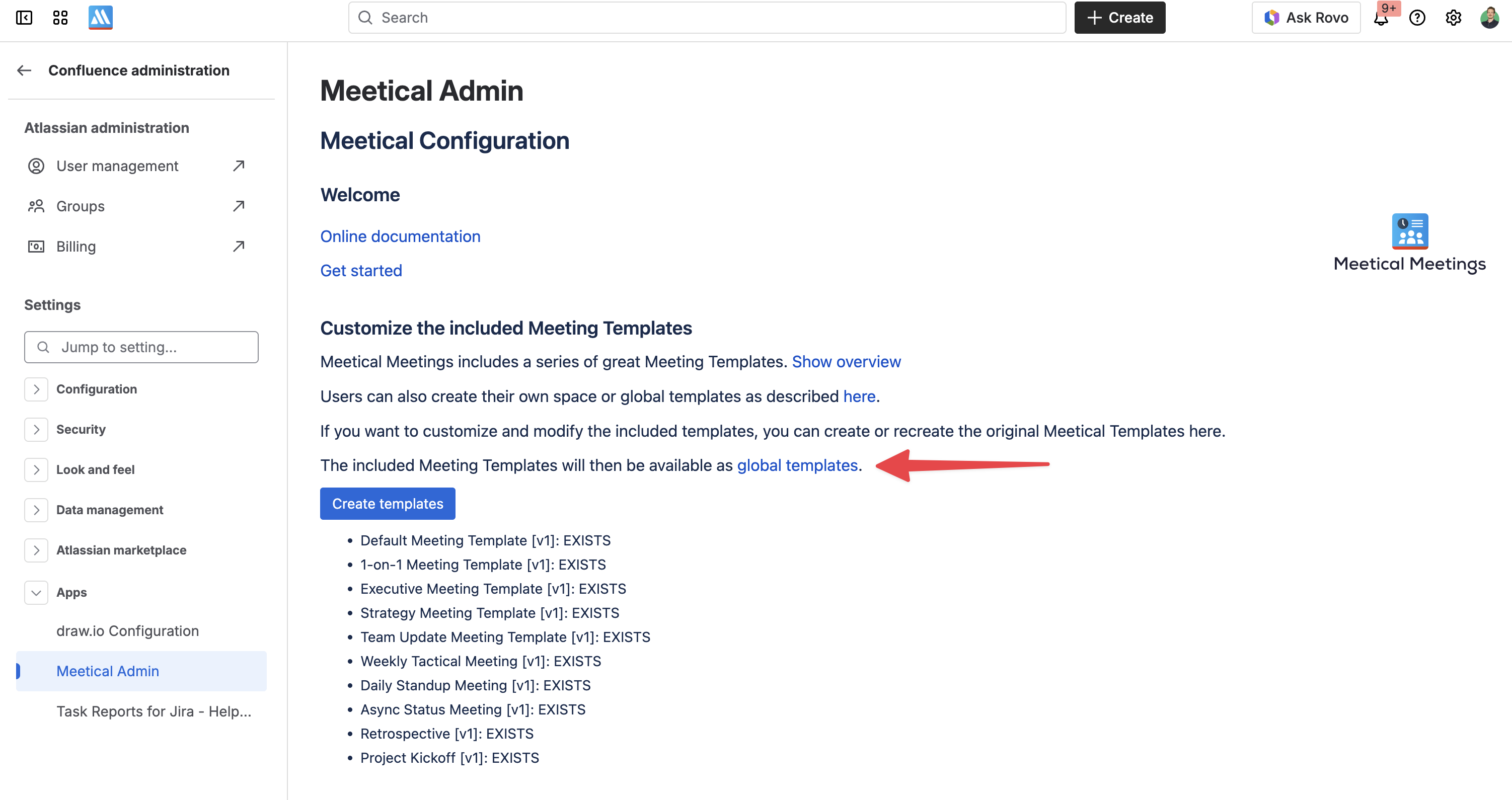Open the Online documentation link

tap(400, 236)
